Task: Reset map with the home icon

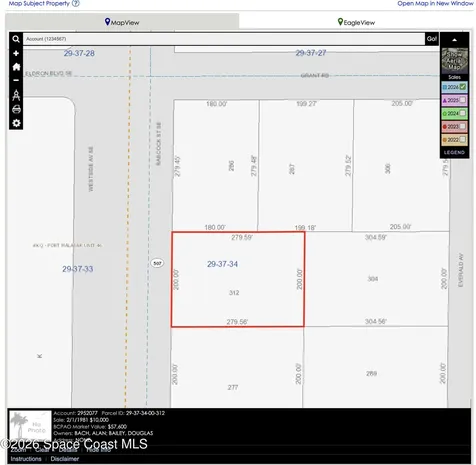Action: [16, 67]
